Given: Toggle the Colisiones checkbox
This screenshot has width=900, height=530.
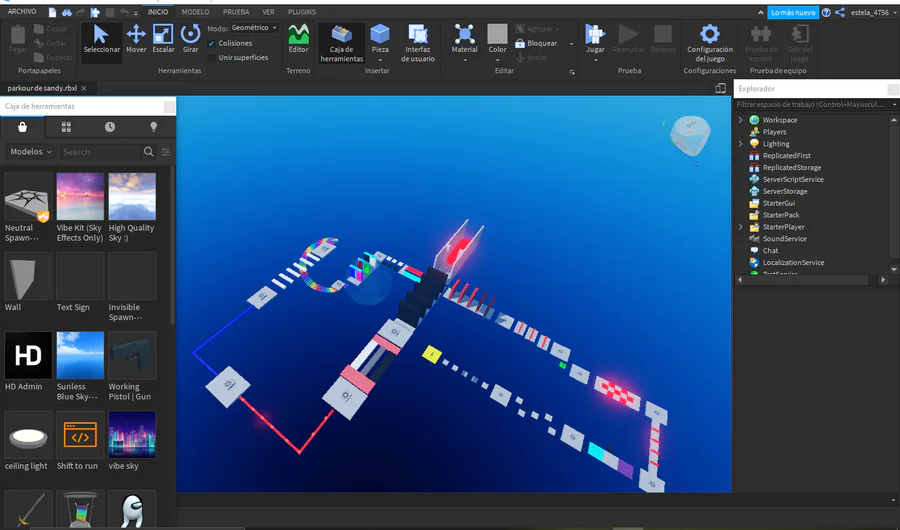Looking at the screenshot, I should click(211, 43).
